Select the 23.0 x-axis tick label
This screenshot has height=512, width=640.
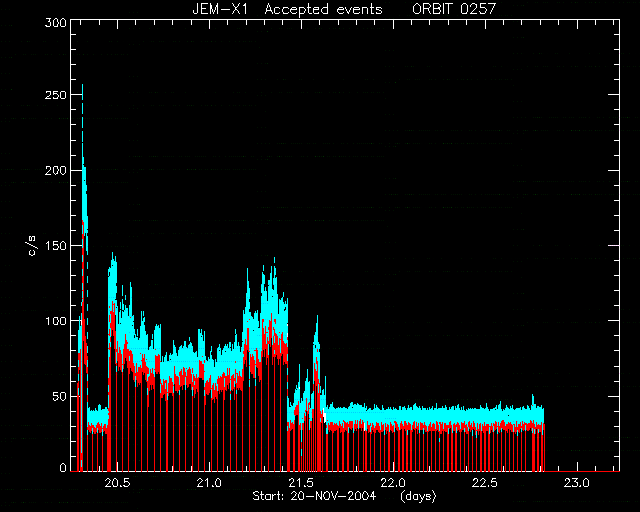[577, 483]
